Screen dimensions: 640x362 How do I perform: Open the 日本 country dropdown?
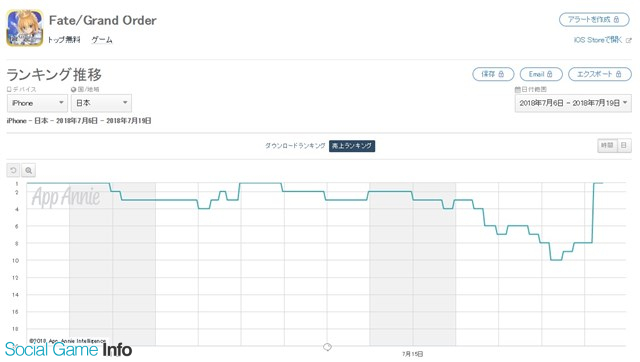tap(101, 103)
